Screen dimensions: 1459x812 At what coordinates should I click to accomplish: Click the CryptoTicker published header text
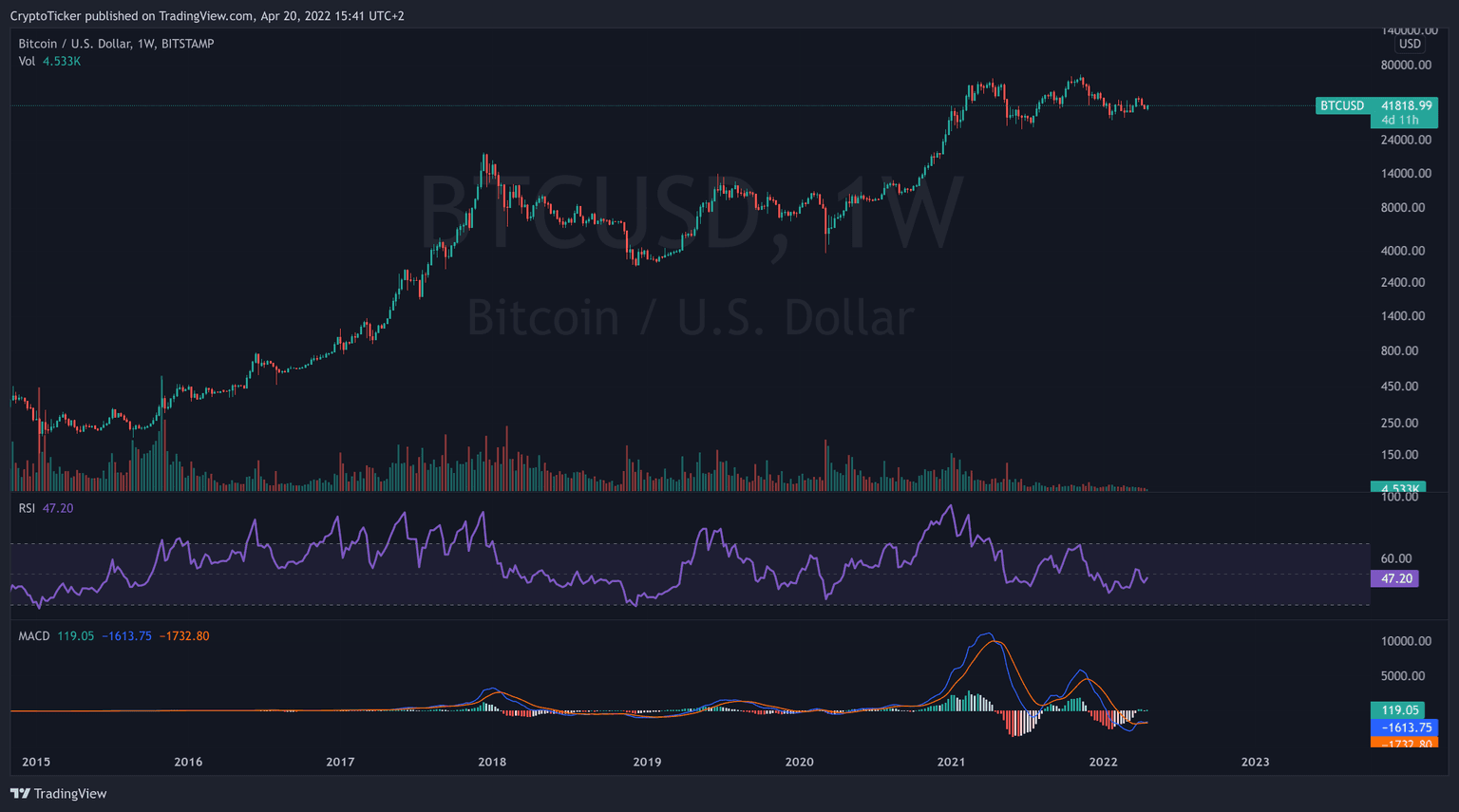(206, 16)
